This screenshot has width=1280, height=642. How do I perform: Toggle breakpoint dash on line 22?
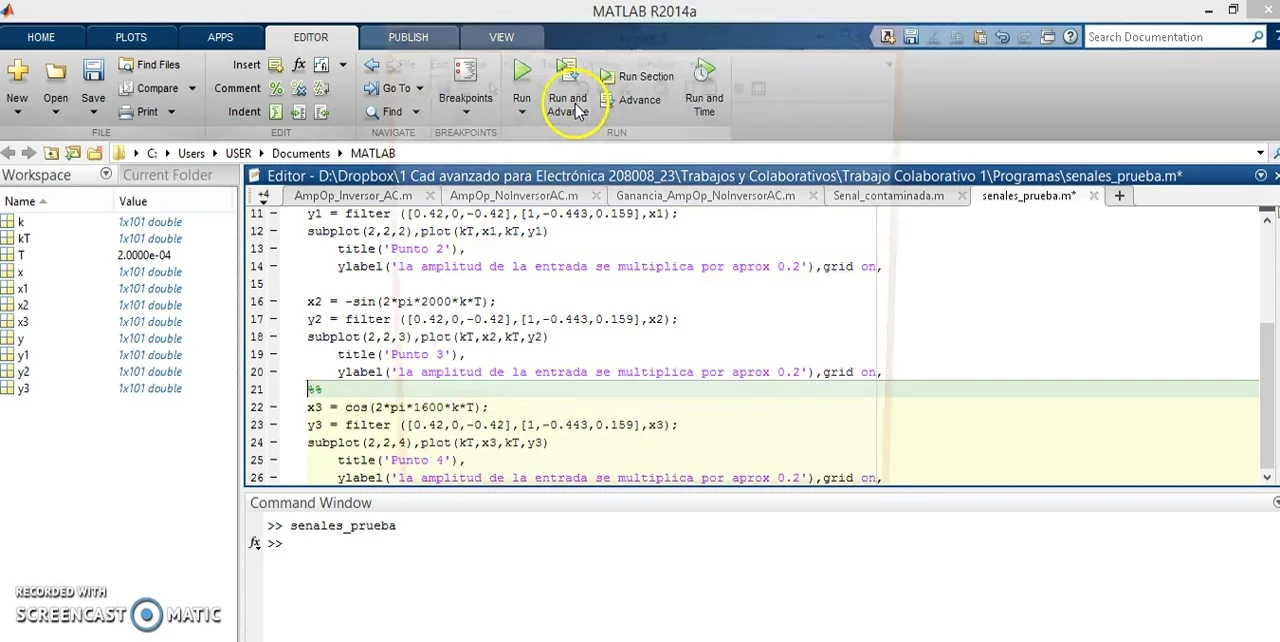click(273, 408)
